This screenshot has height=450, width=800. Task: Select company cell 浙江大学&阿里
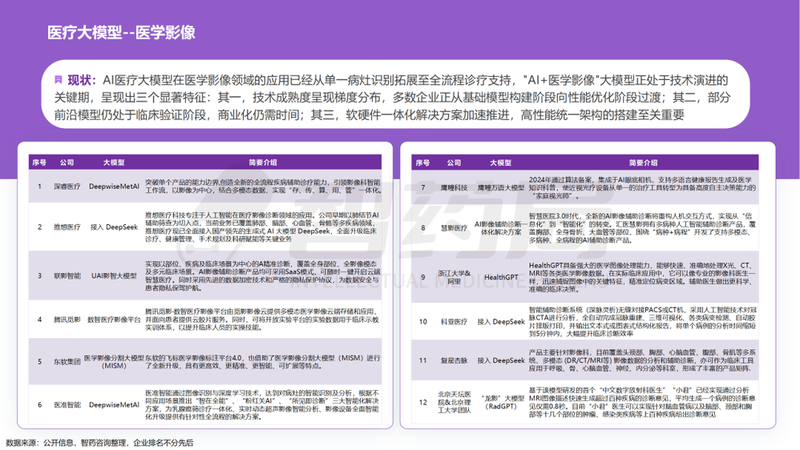click(454, 278)
